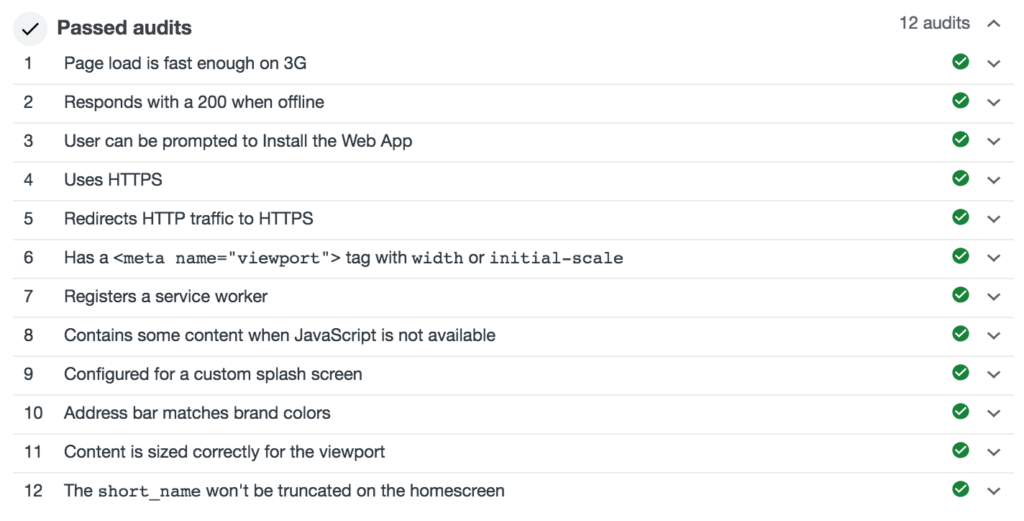This screenshot has height=521, width=1024.
Task: Expand JavaScript not available audit chevron
Action: [993, 335]
